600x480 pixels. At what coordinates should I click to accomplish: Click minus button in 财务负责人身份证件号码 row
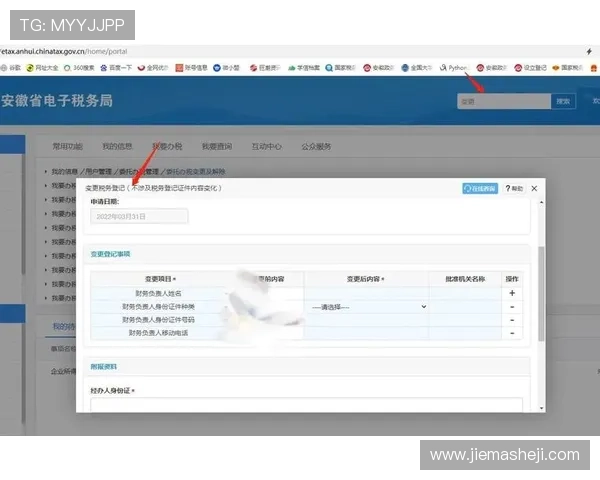tap(512, 320)
